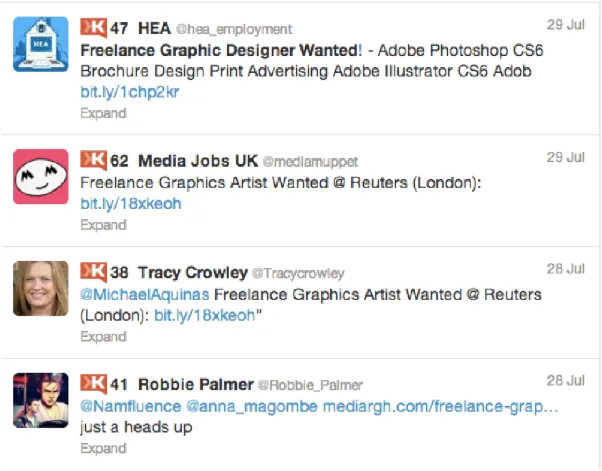Expand Tracy Crowley's tweet

pos(103,337)
